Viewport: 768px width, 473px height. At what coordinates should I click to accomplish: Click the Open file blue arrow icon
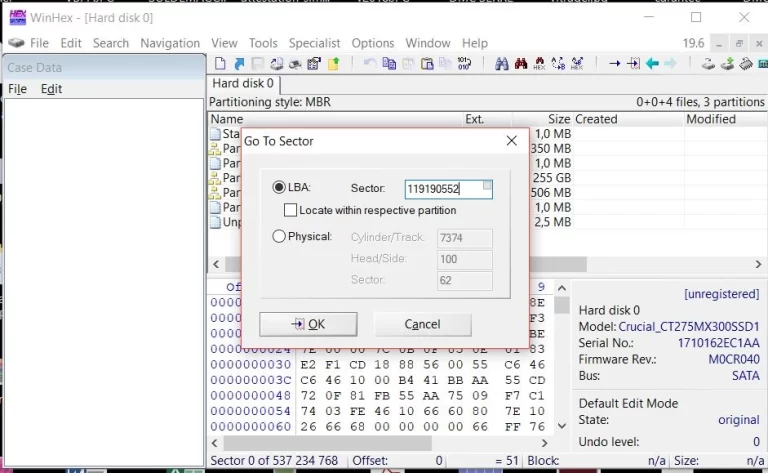click(239, 64)
